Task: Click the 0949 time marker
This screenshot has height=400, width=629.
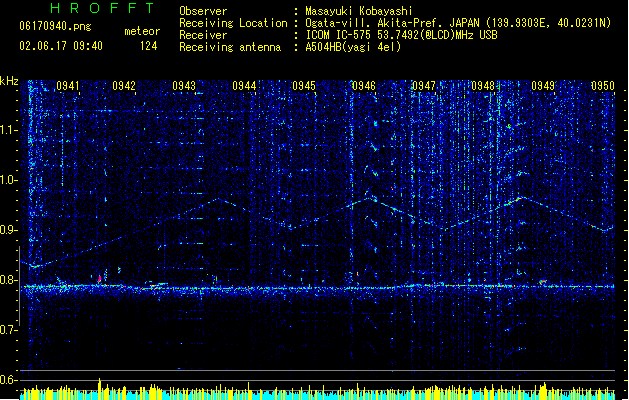Action: coord(543,86)
